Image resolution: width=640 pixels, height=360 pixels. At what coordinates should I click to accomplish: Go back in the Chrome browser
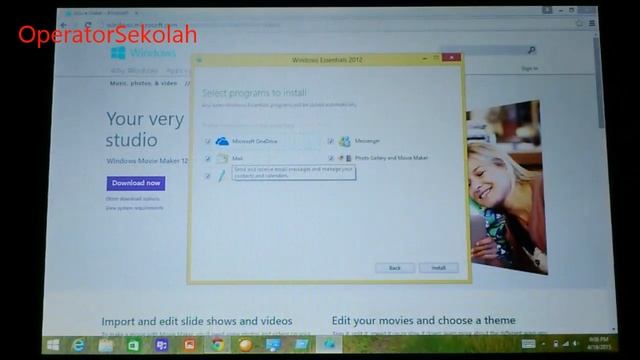pos(64,25)
